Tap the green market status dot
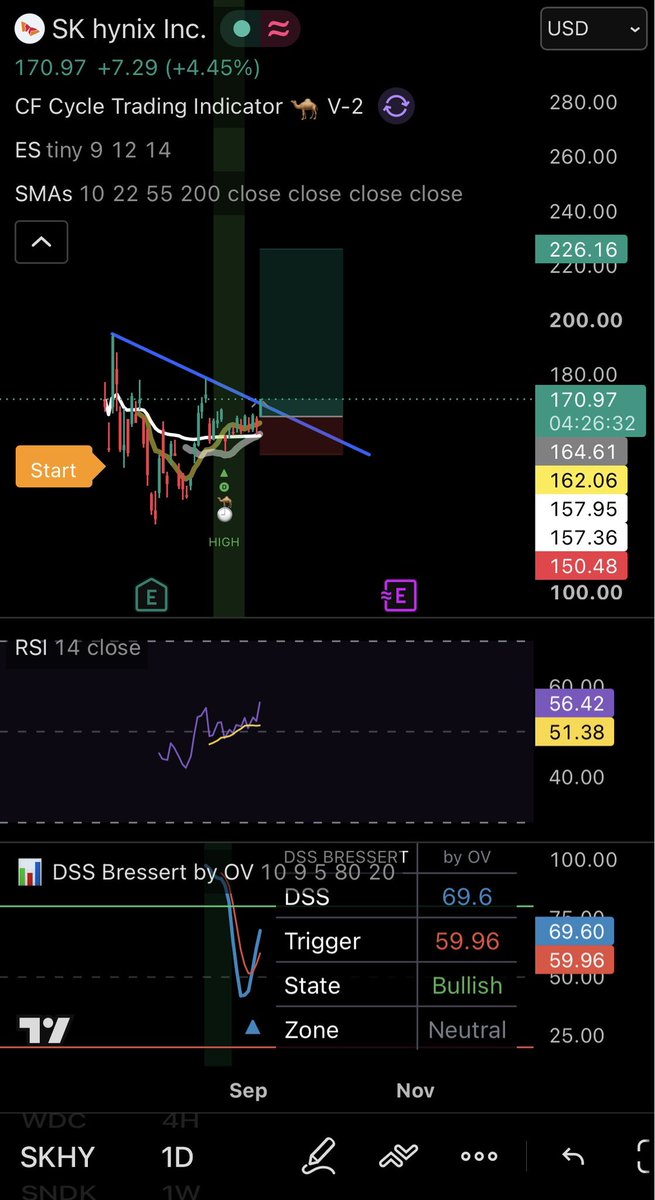 [x=241, y=29]
